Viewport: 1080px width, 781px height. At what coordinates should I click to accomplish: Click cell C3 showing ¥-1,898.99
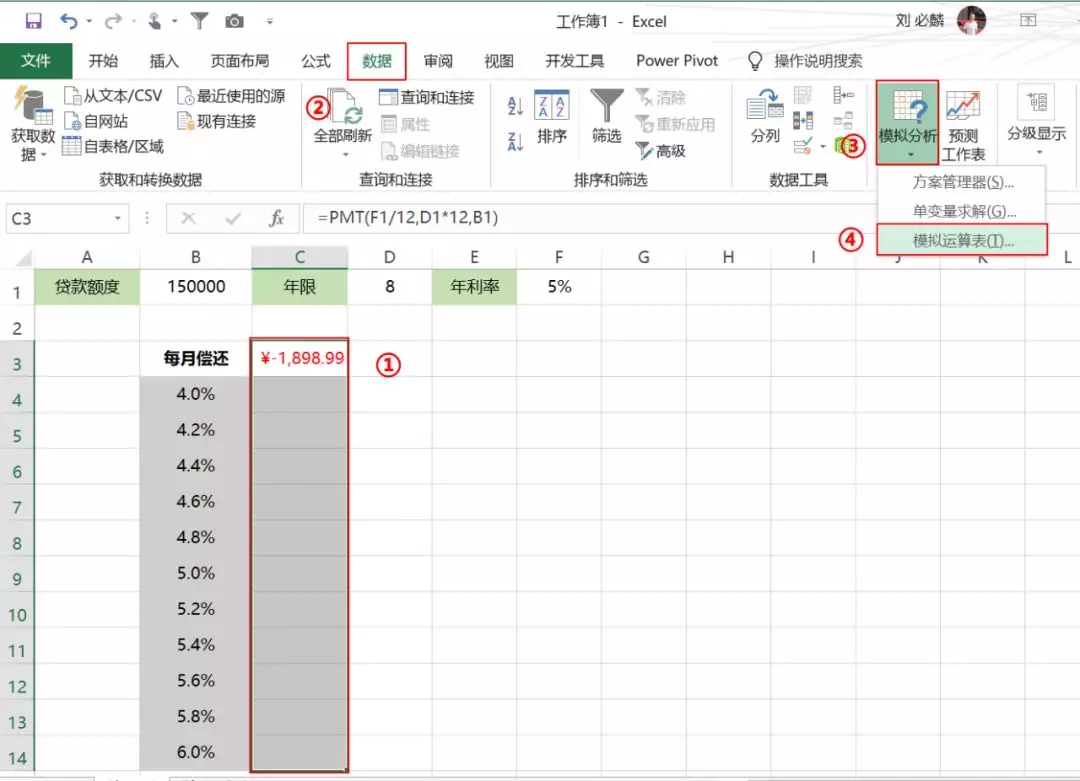(x=300, y=358)
